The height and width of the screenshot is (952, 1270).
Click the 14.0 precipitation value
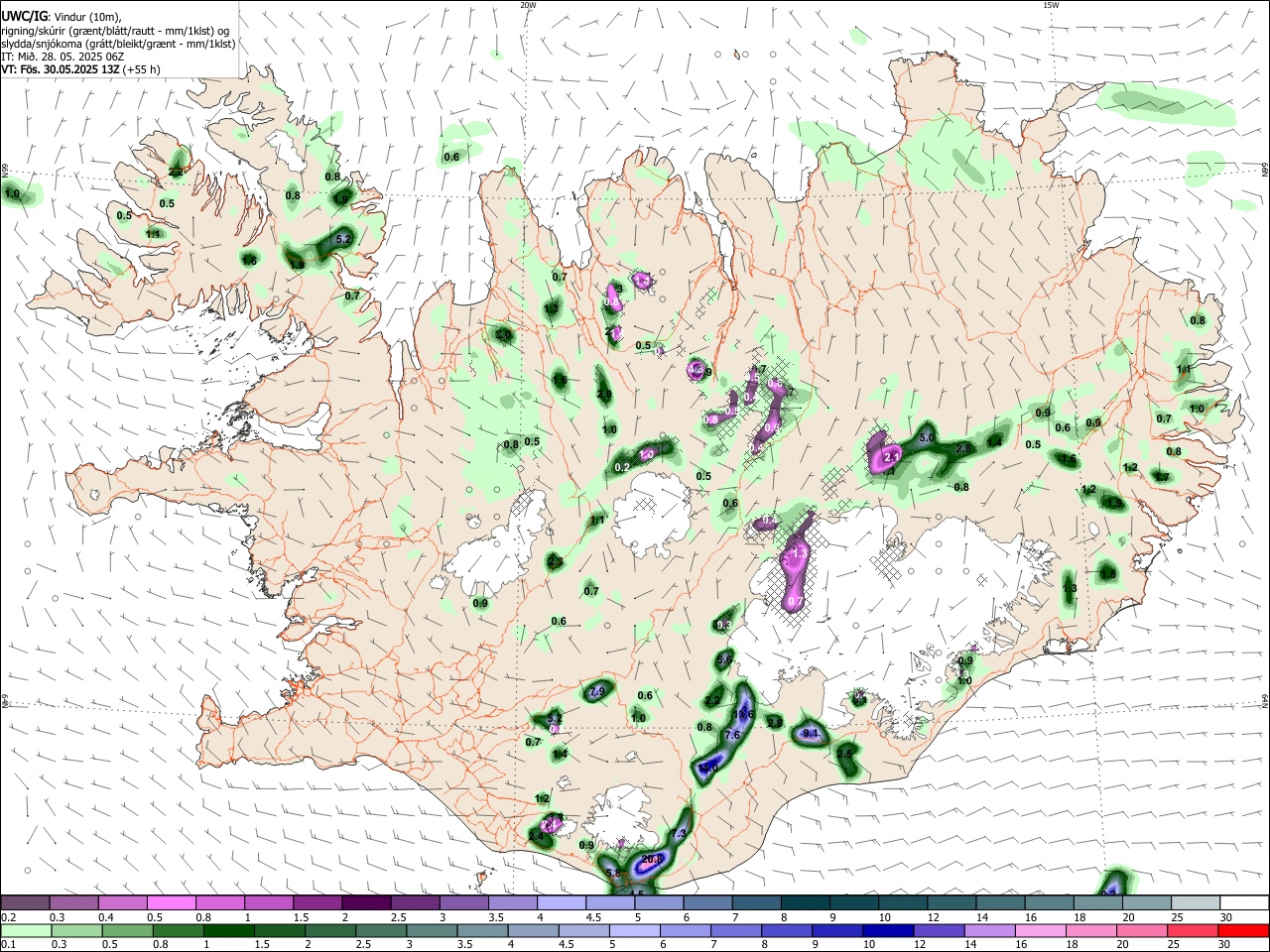point(707,769)
